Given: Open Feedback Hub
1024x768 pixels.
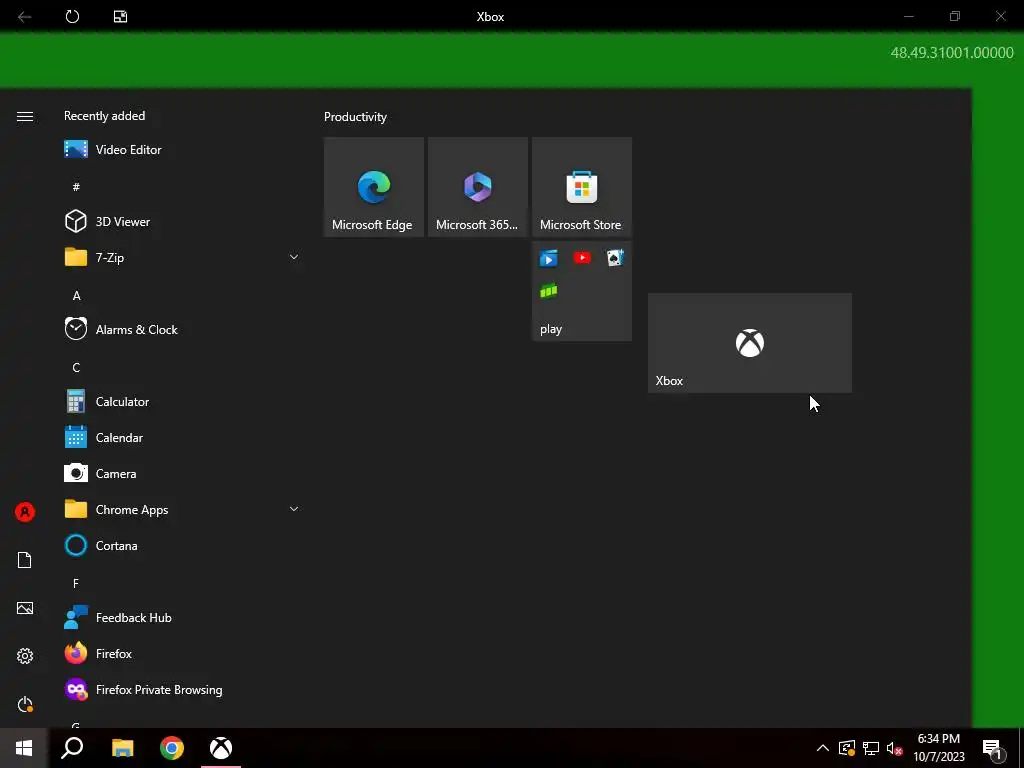Looking at the screenshot, I should [180, 617].
